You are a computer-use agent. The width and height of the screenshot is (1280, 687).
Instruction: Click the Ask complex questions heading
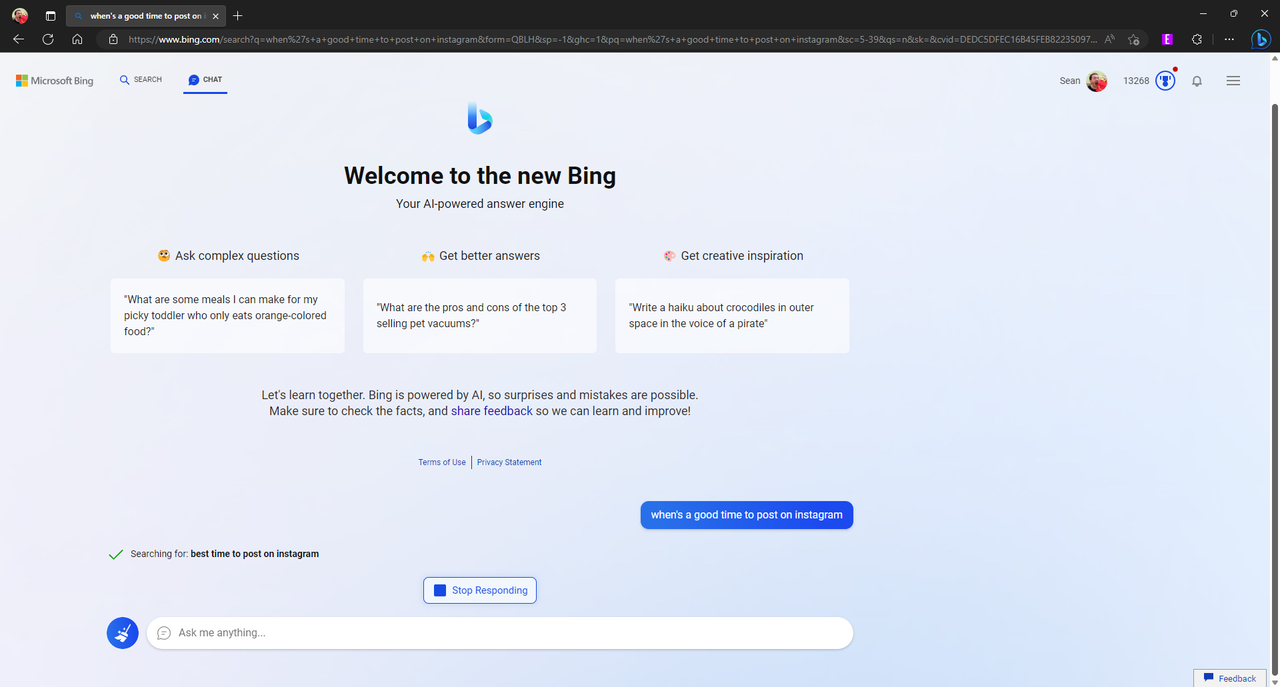click(228, 256)
